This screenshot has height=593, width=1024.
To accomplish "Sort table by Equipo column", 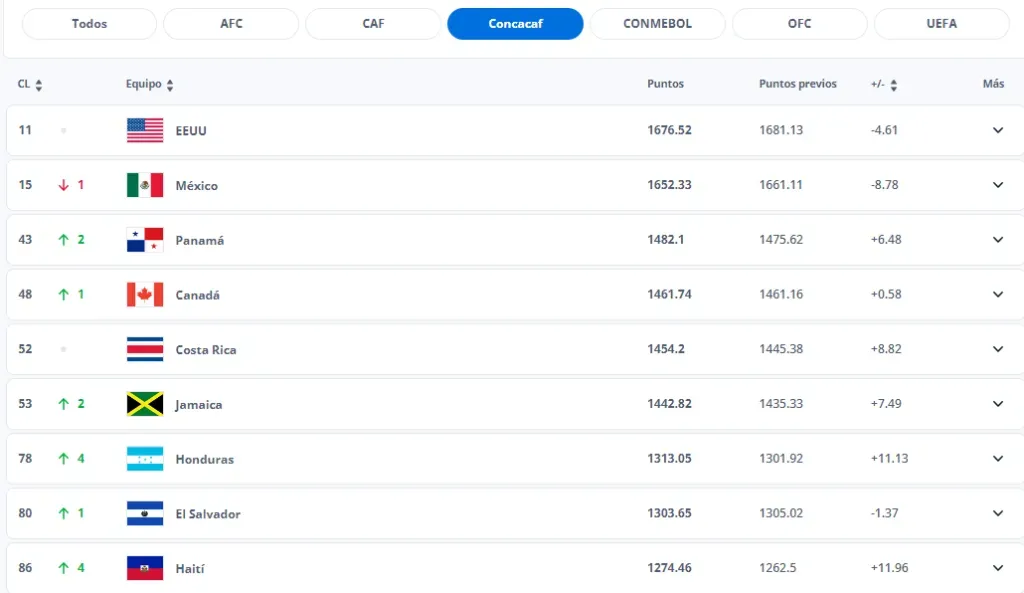I will [x=170, y=85].
